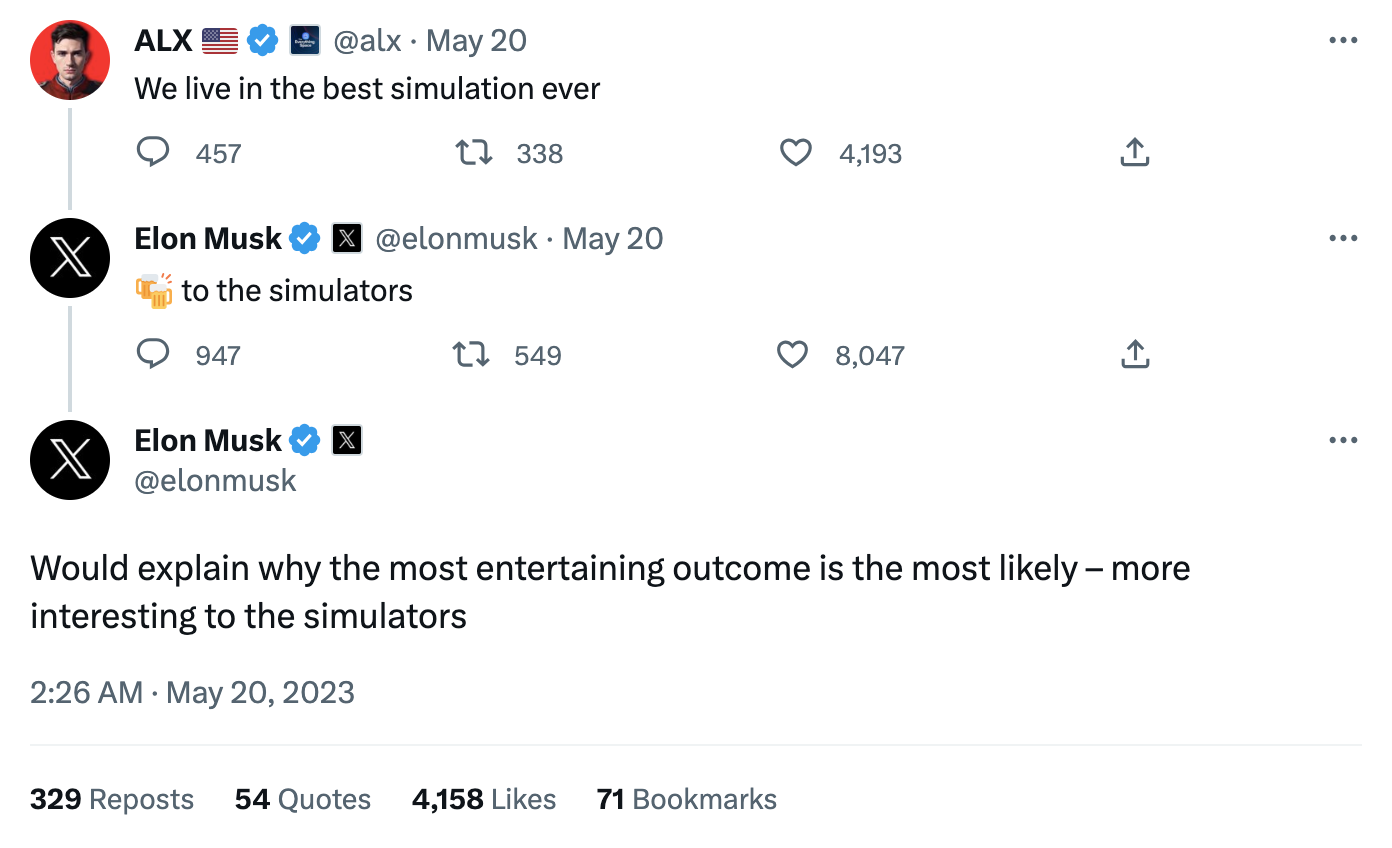
Task: Open more options on the bottom tweet
Action: (1343, 440)
